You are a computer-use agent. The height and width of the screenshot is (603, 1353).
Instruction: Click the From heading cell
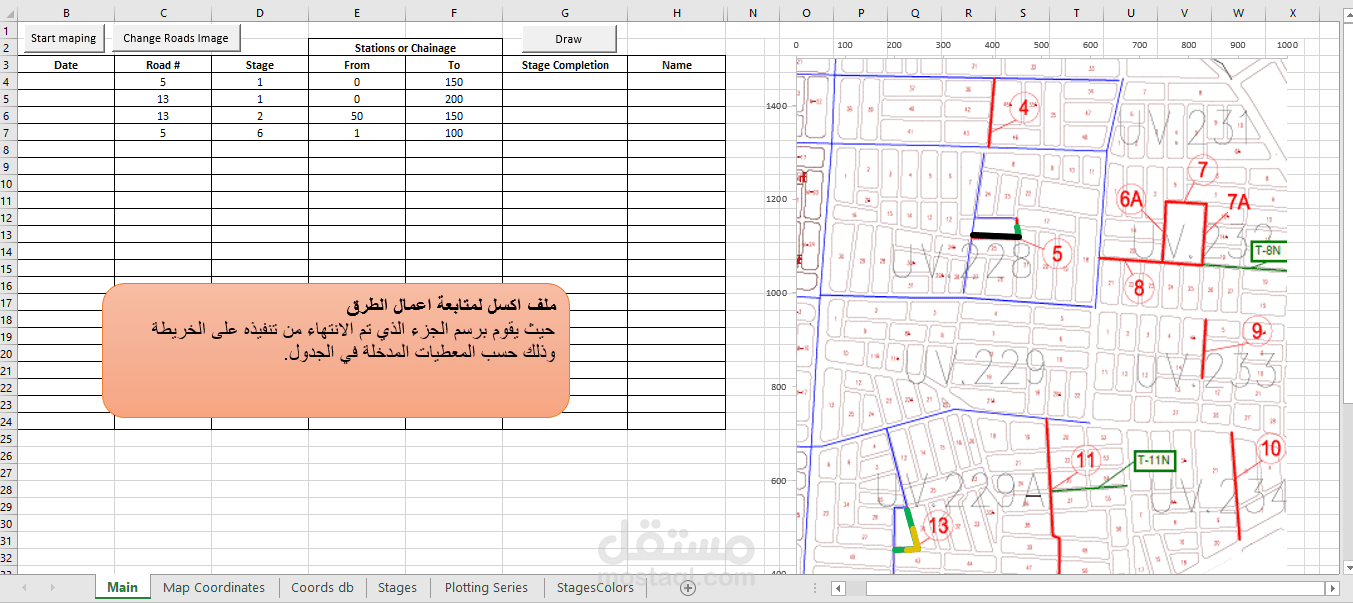pyautogui.click(x=357, y=65)
